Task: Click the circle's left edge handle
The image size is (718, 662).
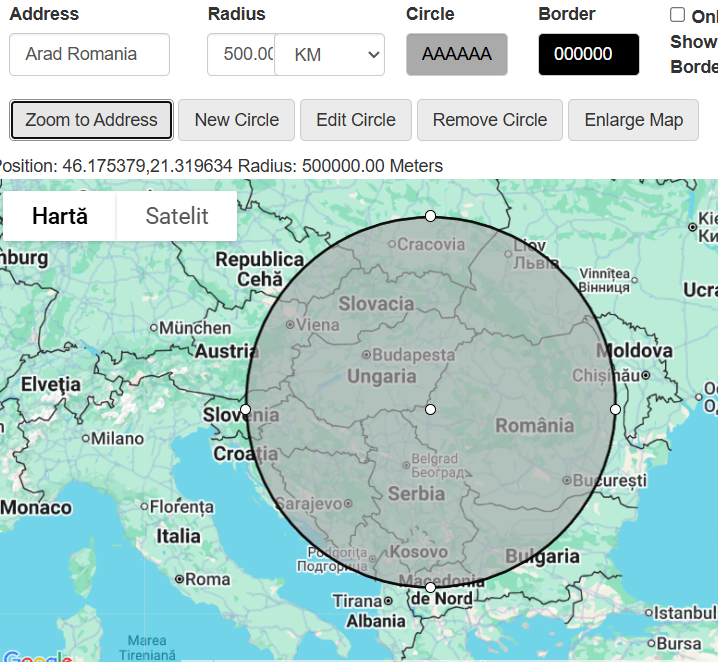Action: point(245,409)
